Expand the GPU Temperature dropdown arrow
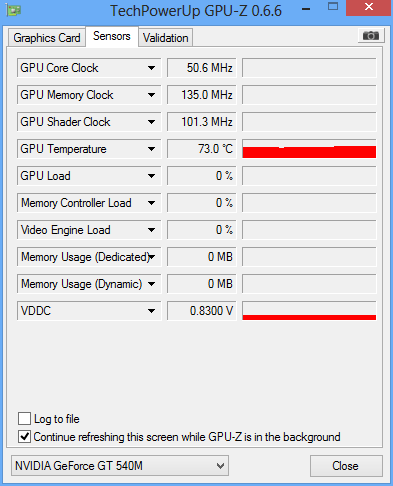The width and height of the screenshot is (393, 486). tap(151, 149)
